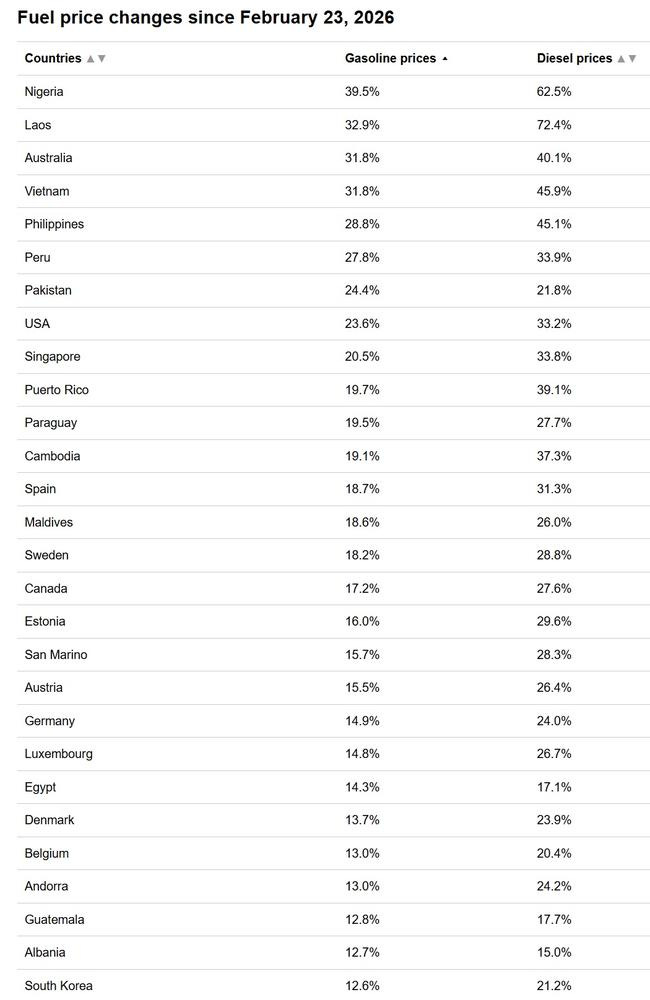Select the South Korea row
This screenshot has width=650, height=1000.
58,985
